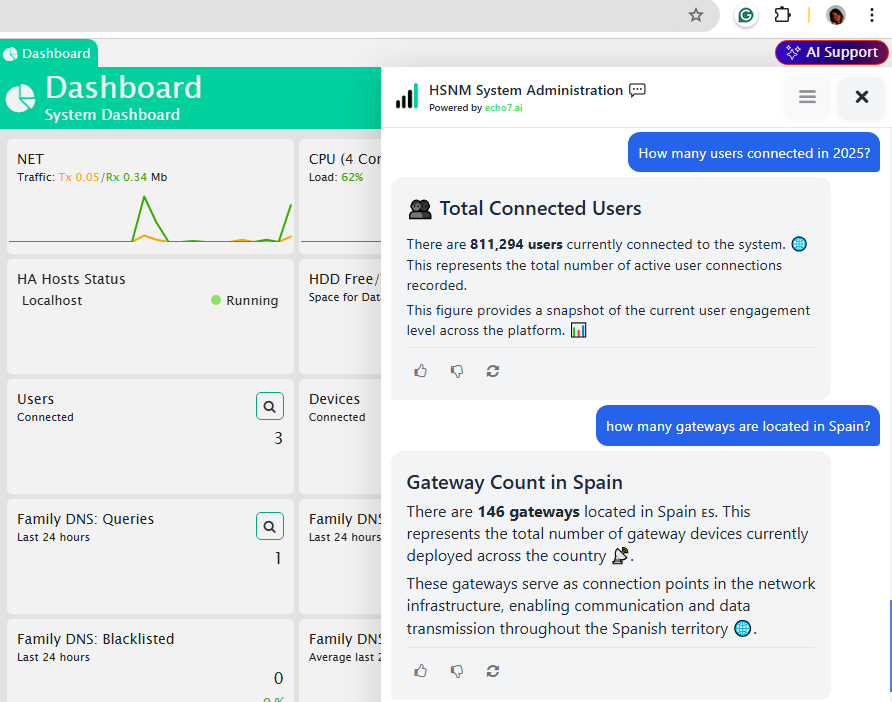Thumbs down the Total Connected Users answer
This screenshot has width=892, height=702.
pyautogui.click(x=457, y=371)
